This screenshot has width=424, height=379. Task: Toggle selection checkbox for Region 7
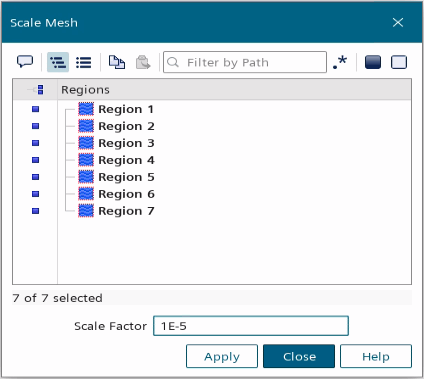[36, 211]
